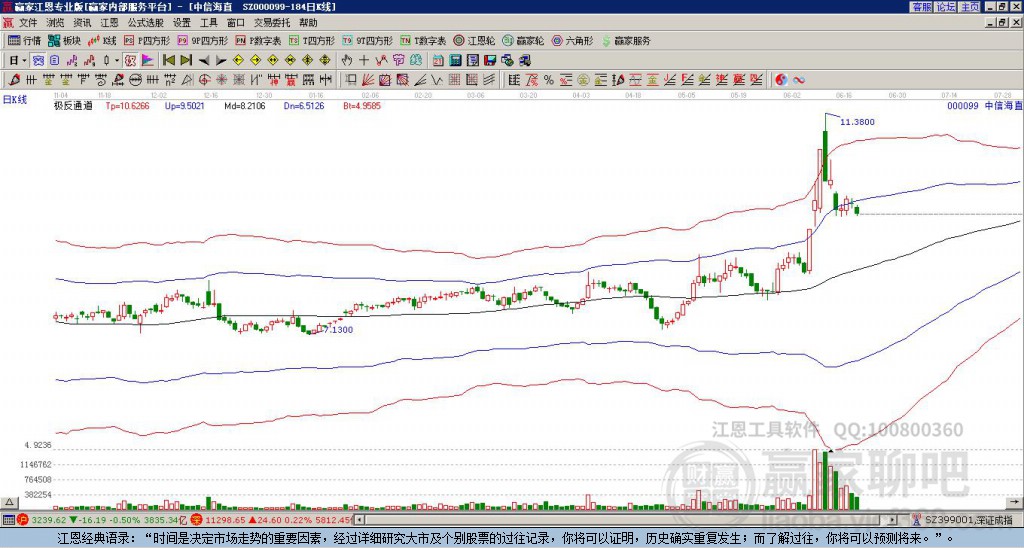
Task: Move chart right with black arrow
Action: [221, 60]
